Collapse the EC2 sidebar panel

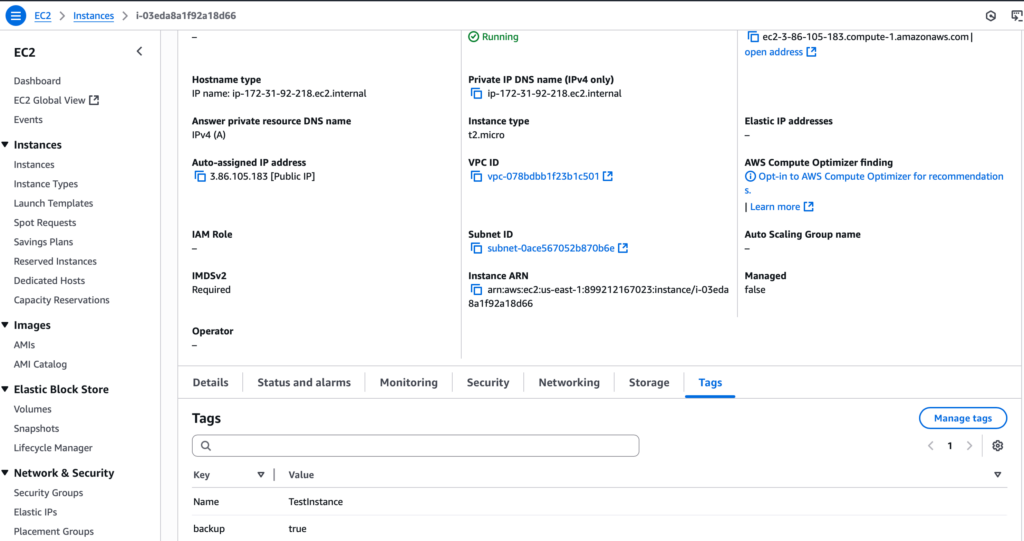click(139, 52)
